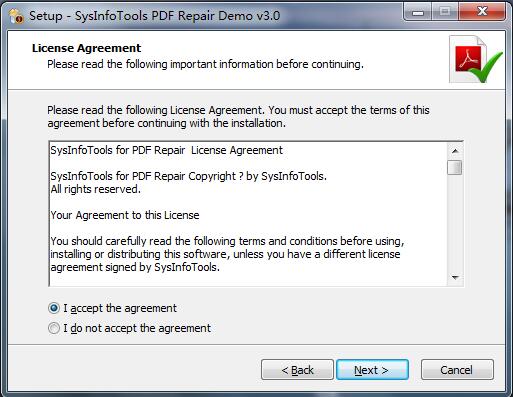Click the setup installer icon in title bar
Screen dimensions: 513x397
pos(16,16)
